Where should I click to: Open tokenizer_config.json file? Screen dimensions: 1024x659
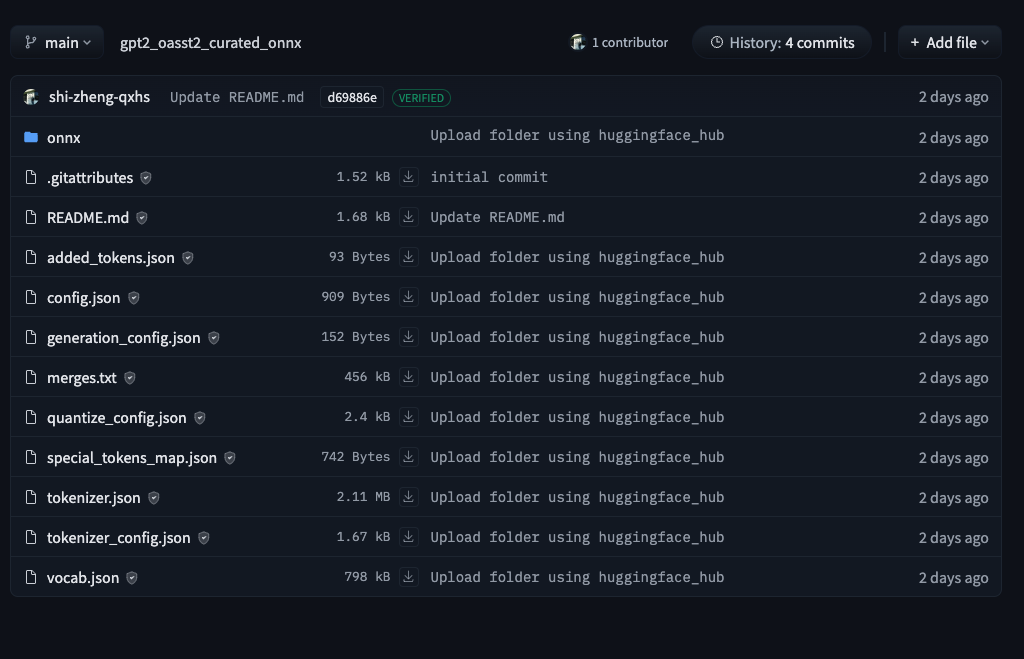[x=119, y=538]
